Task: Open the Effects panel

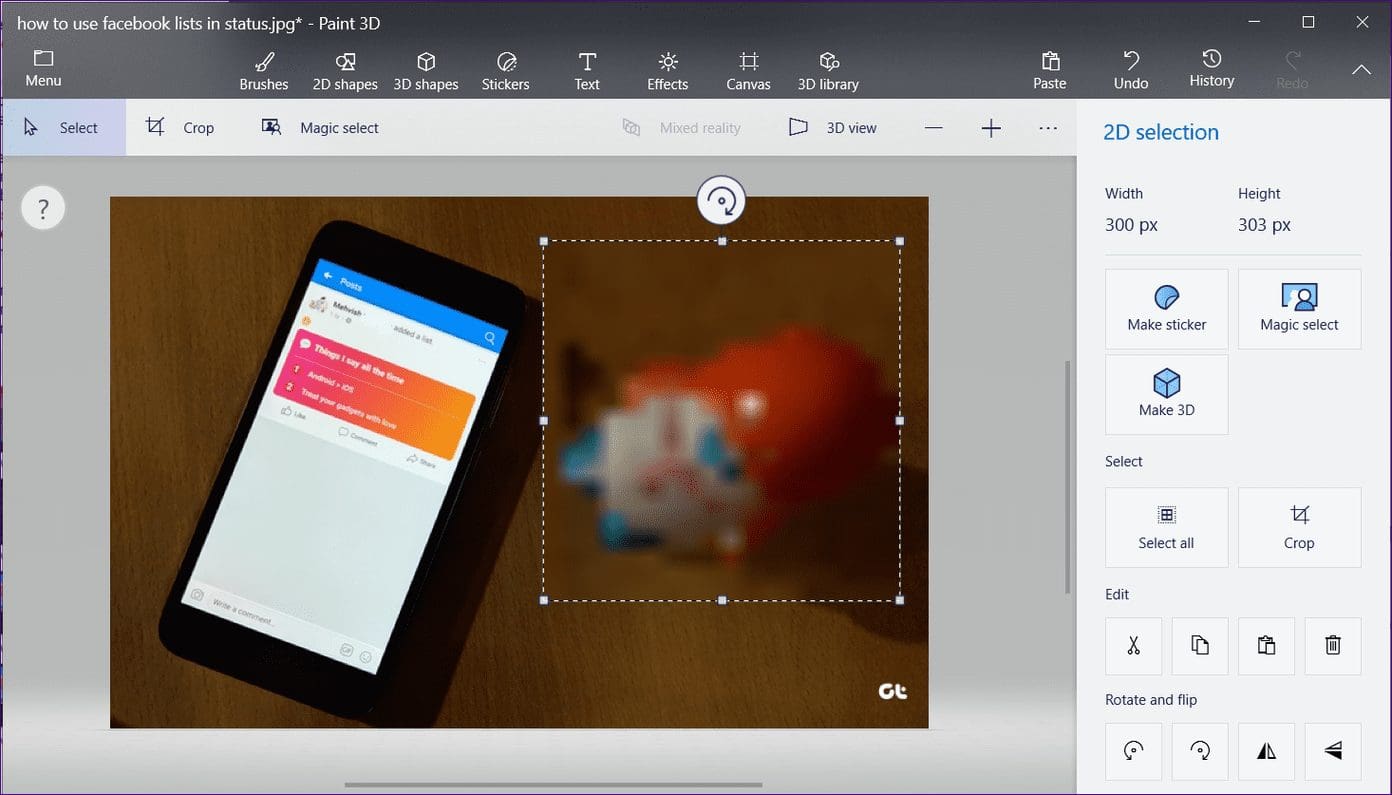Action: [x=668, y=71]
